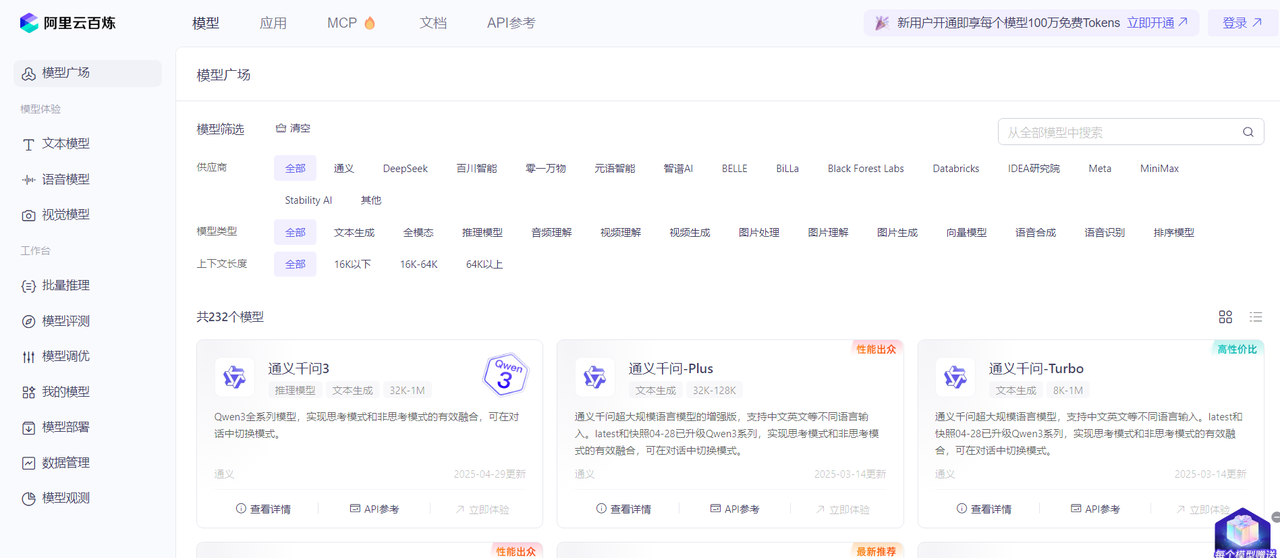Filter model type by 文本生成
Image resolution: width=1280 pixels, height=558 pixels.
354,232
